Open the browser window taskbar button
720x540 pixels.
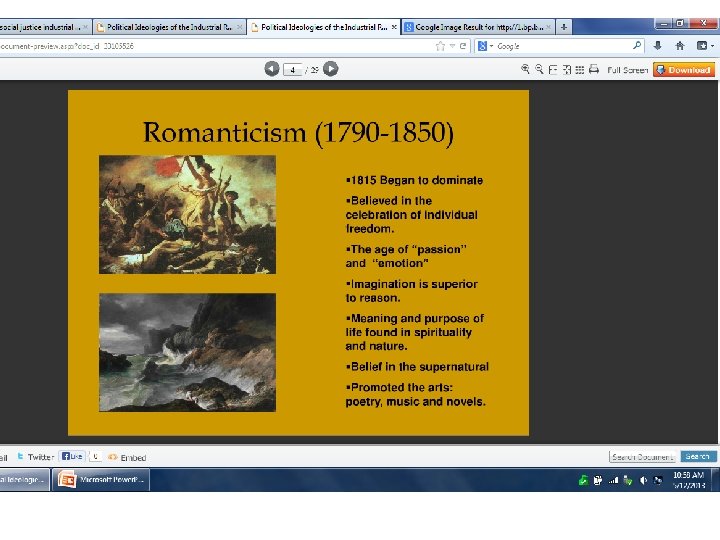[24, 479]
